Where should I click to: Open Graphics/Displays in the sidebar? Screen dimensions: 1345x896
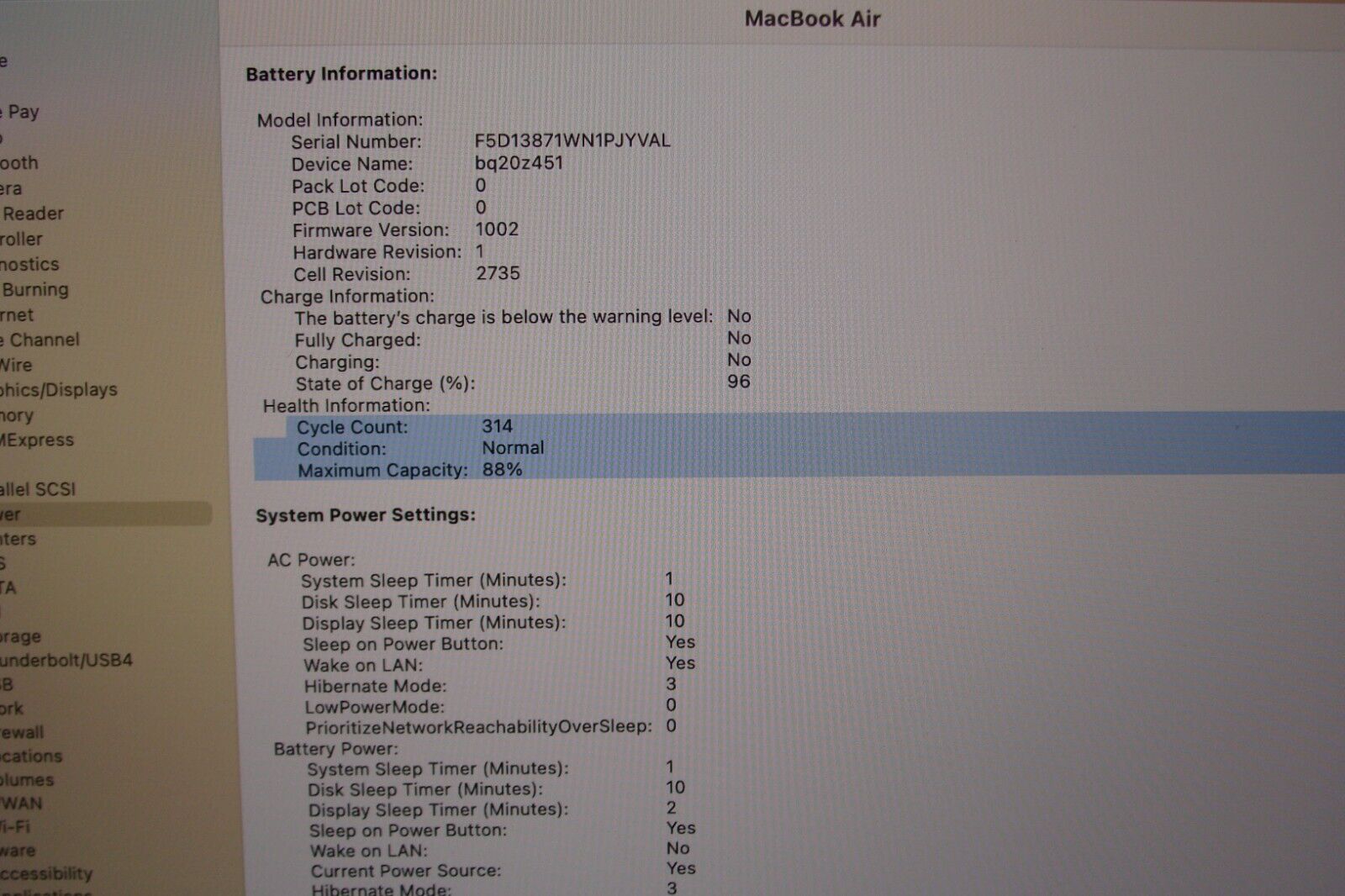(x=58, y=390)
